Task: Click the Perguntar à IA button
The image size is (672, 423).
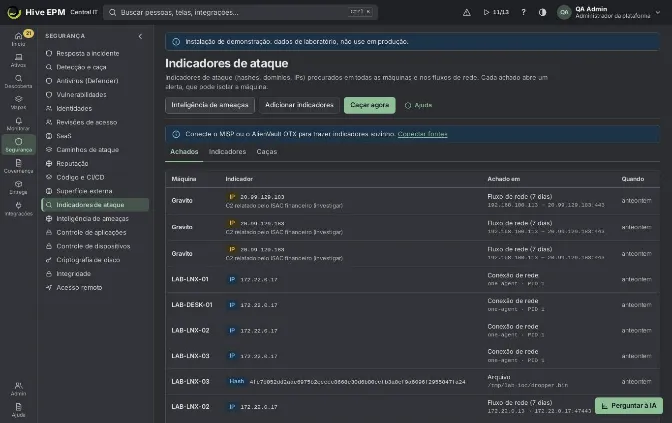Action: pyautogui.click(x=629, y=405)
